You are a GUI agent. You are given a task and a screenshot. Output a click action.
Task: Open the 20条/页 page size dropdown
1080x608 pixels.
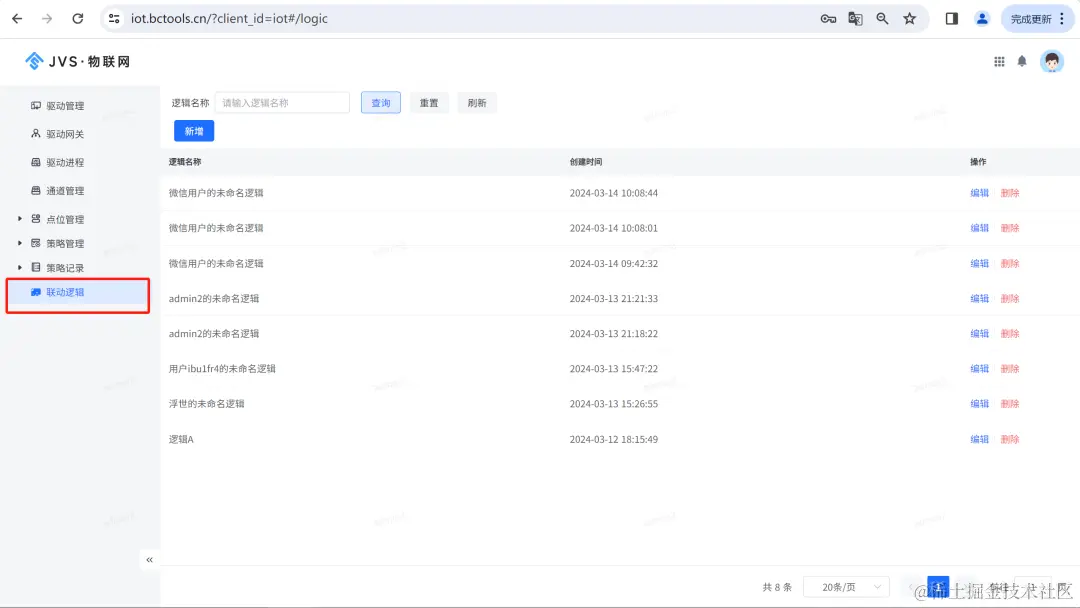click(x=847, y=587)
